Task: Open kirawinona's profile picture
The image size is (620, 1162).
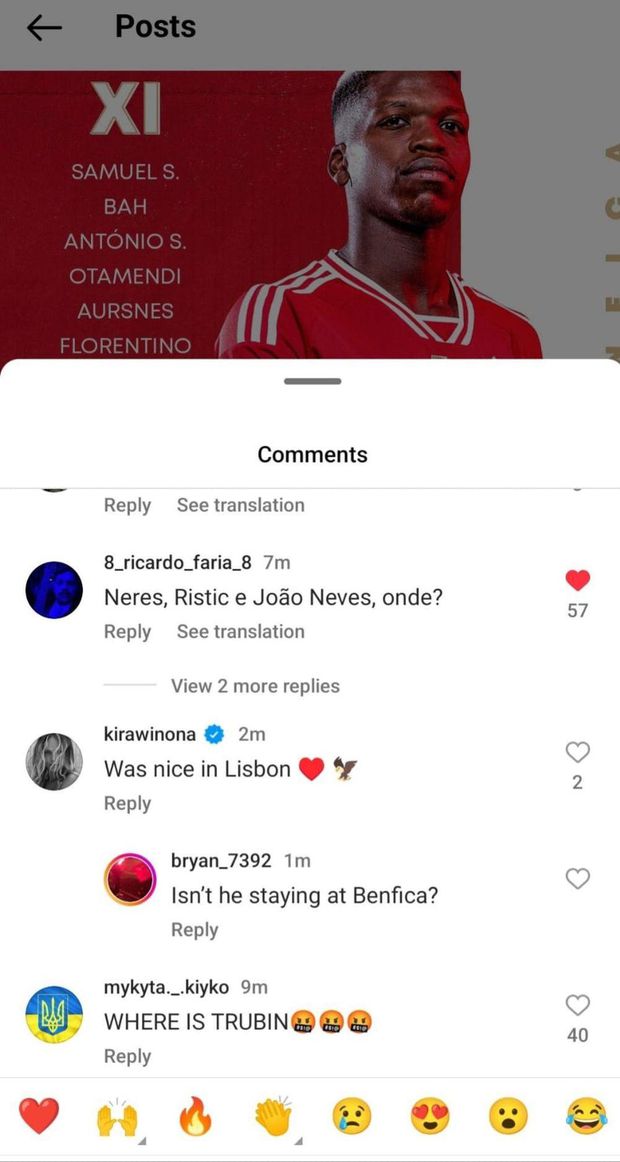Action: (x=54, y=761)
